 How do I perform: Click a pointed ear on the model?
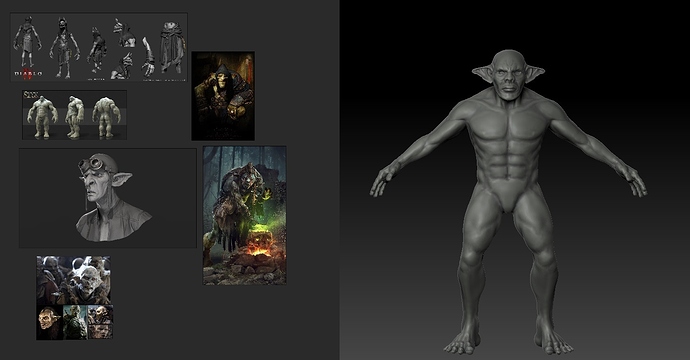tap(482, 73)
